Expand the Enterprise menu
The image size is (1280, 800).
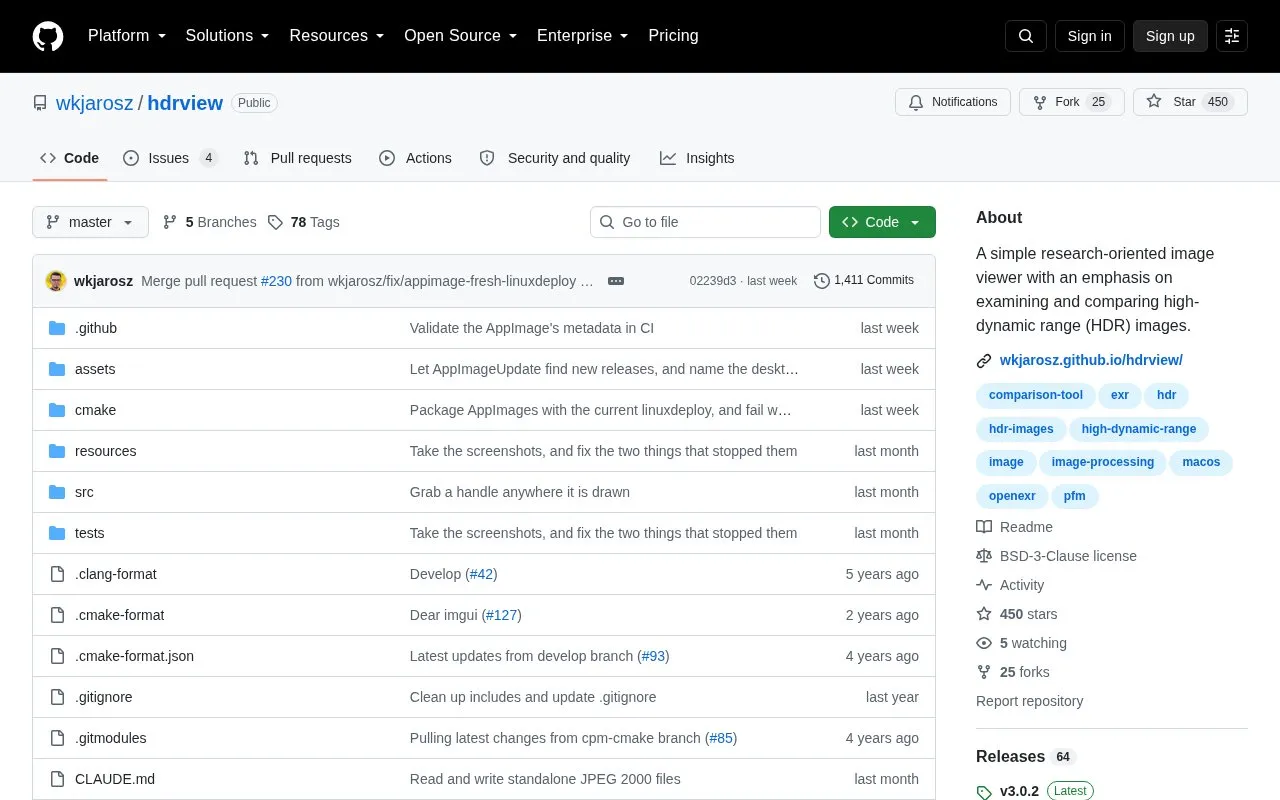point(583,36)
